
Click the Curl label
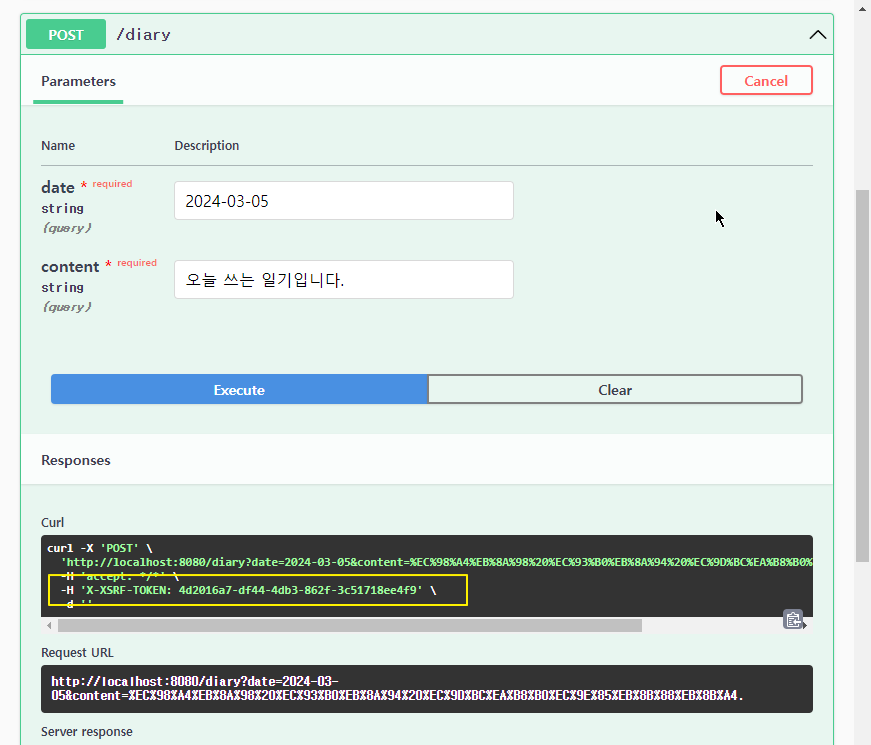[x=52, y=522]
